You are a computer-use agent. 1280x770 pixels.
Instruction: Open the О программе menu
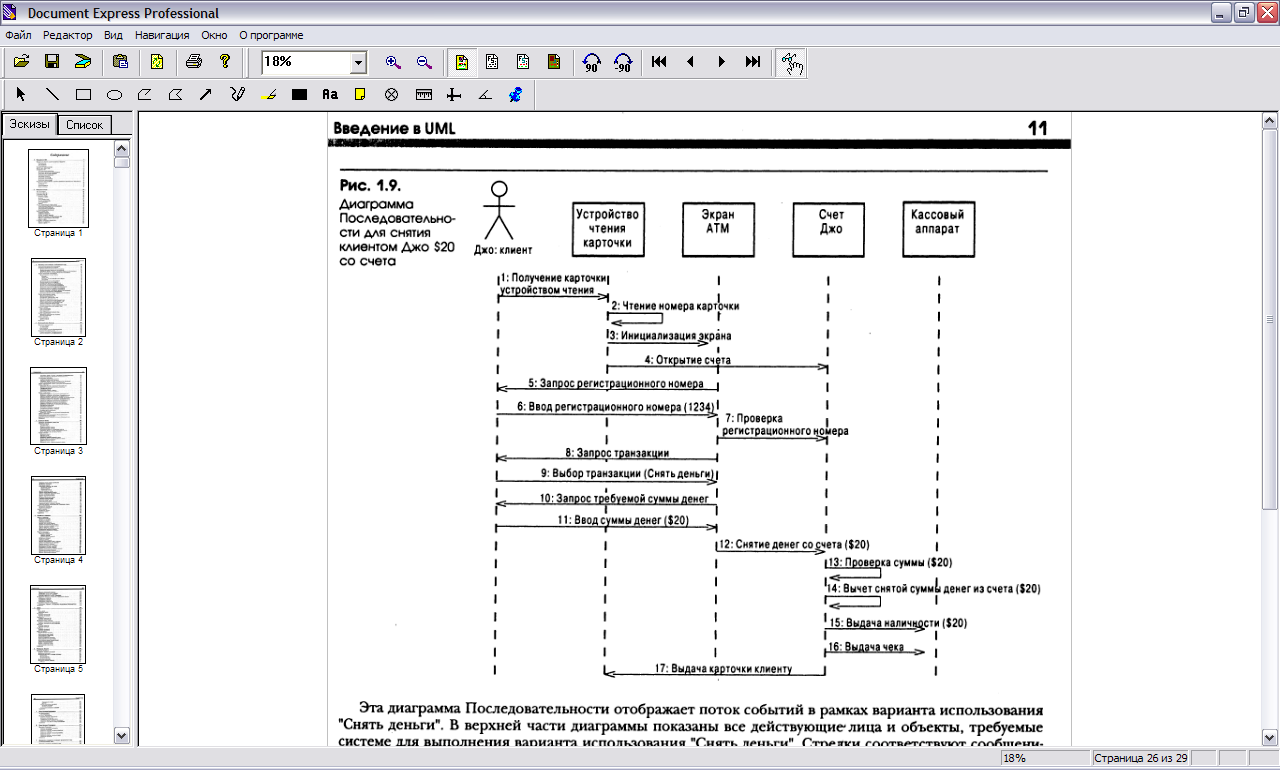271,35
